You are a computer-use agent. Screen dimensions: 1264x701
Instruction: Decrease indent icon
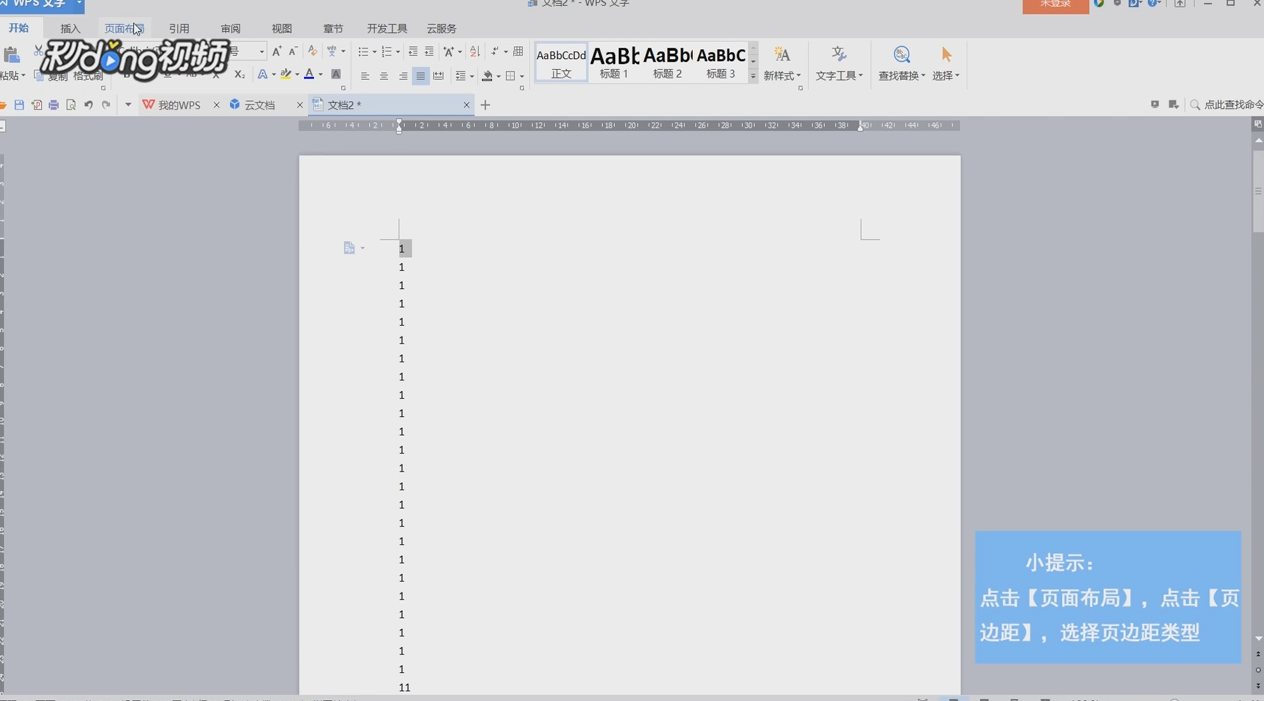(x=412, y=51)
